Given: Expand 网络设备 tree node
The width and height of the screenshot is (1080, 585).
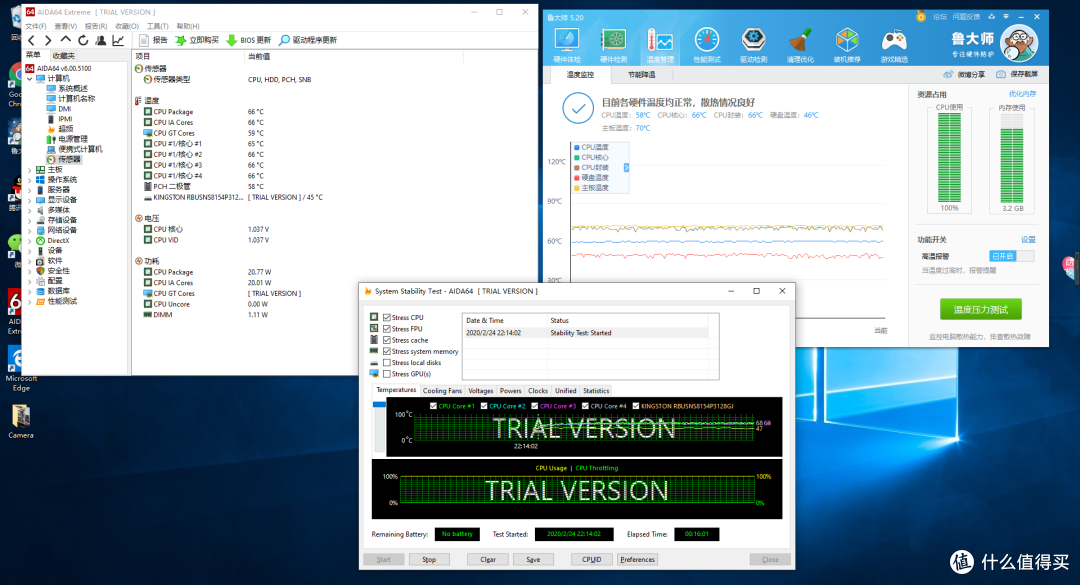Looking at the screenshot, I should click(x=30, y=230).
